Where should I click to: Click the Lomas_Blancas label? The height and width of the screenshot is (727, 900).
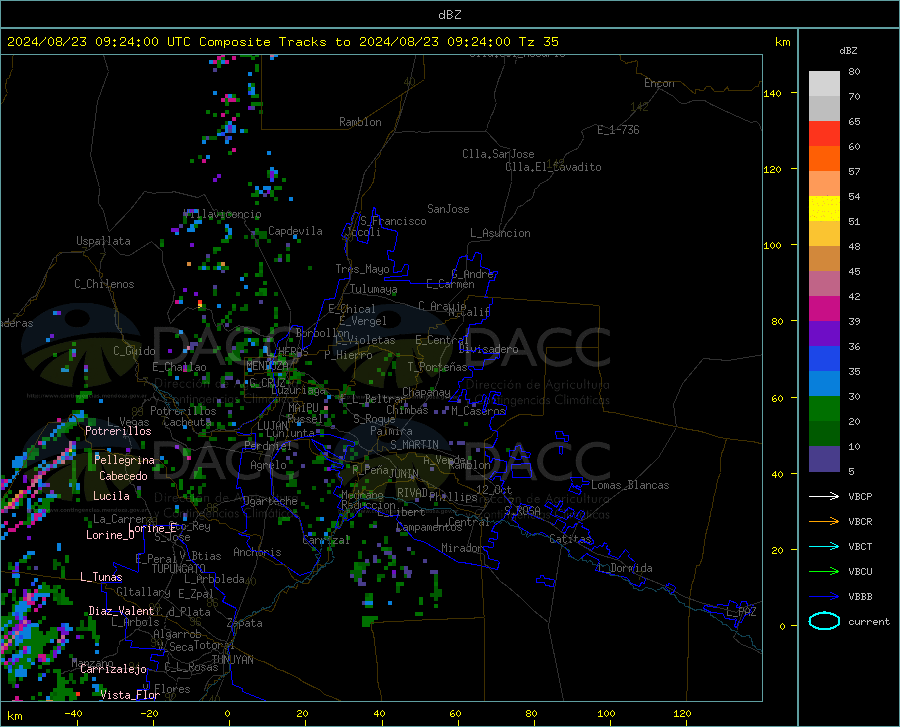[630, 485]
